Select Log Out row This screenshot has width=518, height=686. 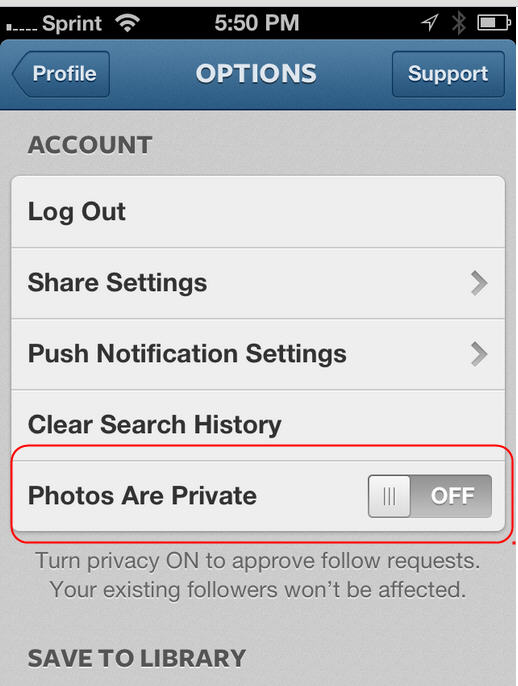[258, 212]
